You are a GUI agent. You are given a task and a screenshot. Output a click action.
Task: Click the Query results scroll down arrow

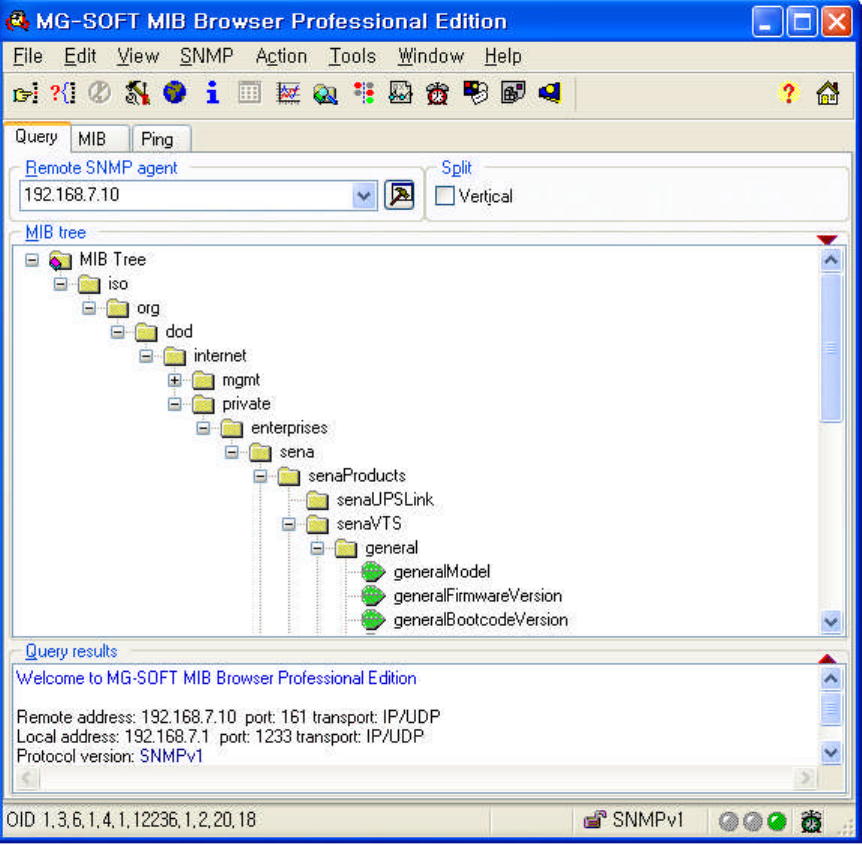(x=831, y=752)
